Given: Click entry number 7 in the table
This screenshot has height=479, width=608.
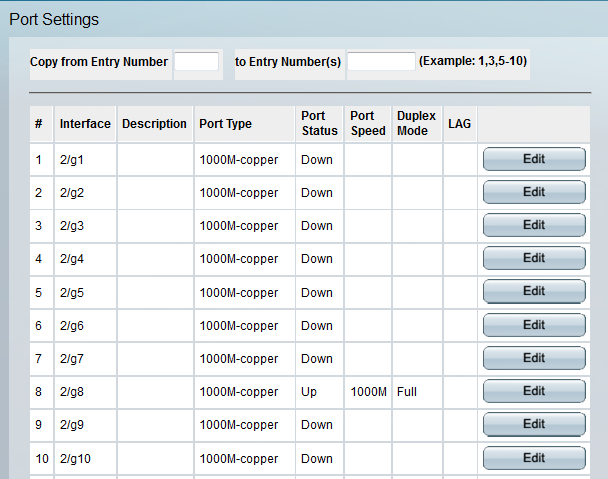Looking at the screenshot, I should [38, 359].
